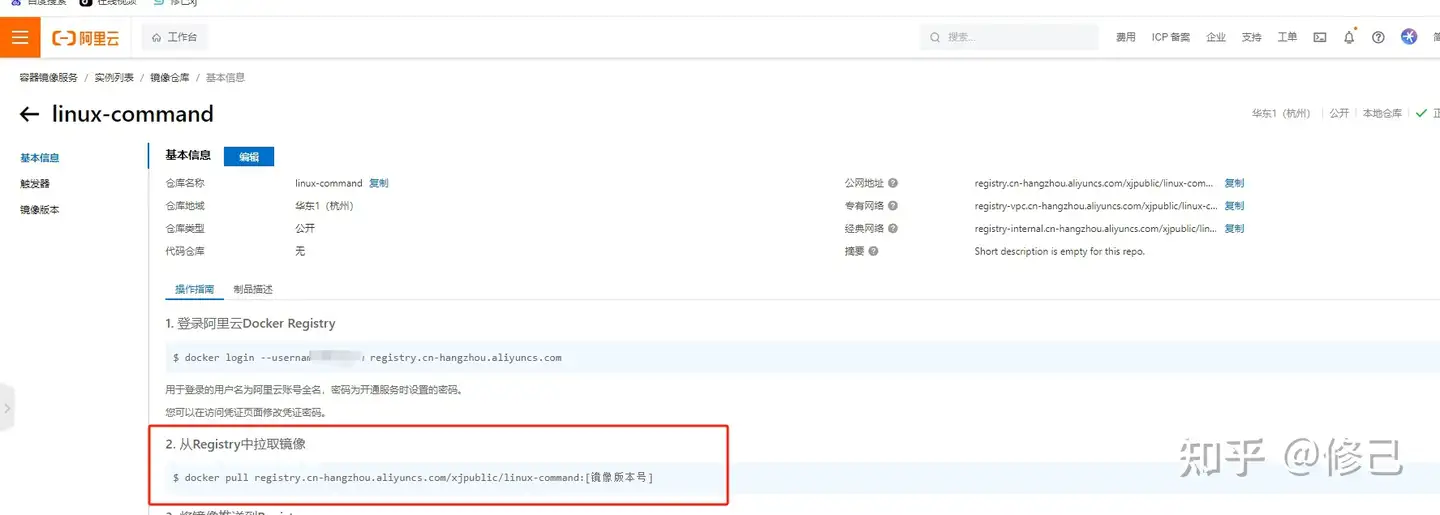This screenshot has height=515, width=1440.
Task: Open the hamburger navigation menu
Action: click(20, 37)
